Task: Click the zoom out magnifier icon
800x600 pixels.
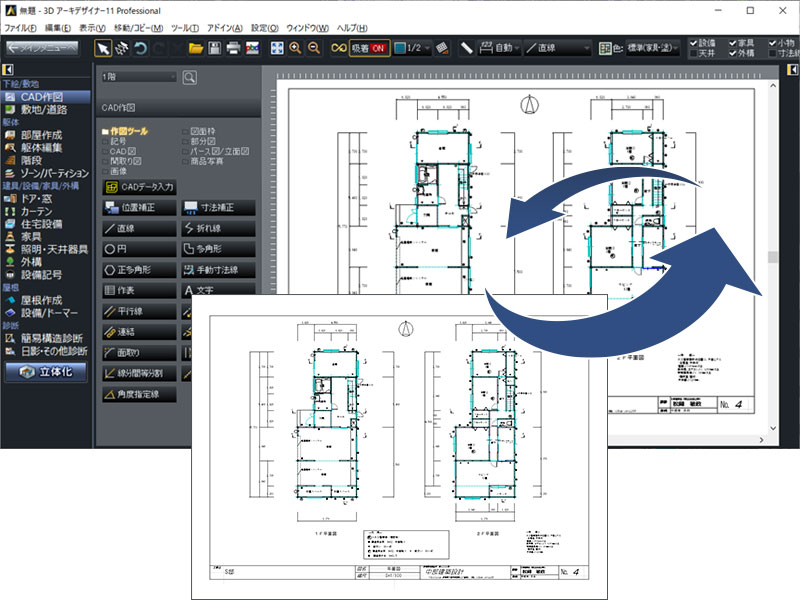Action: [x=314, y=48]
